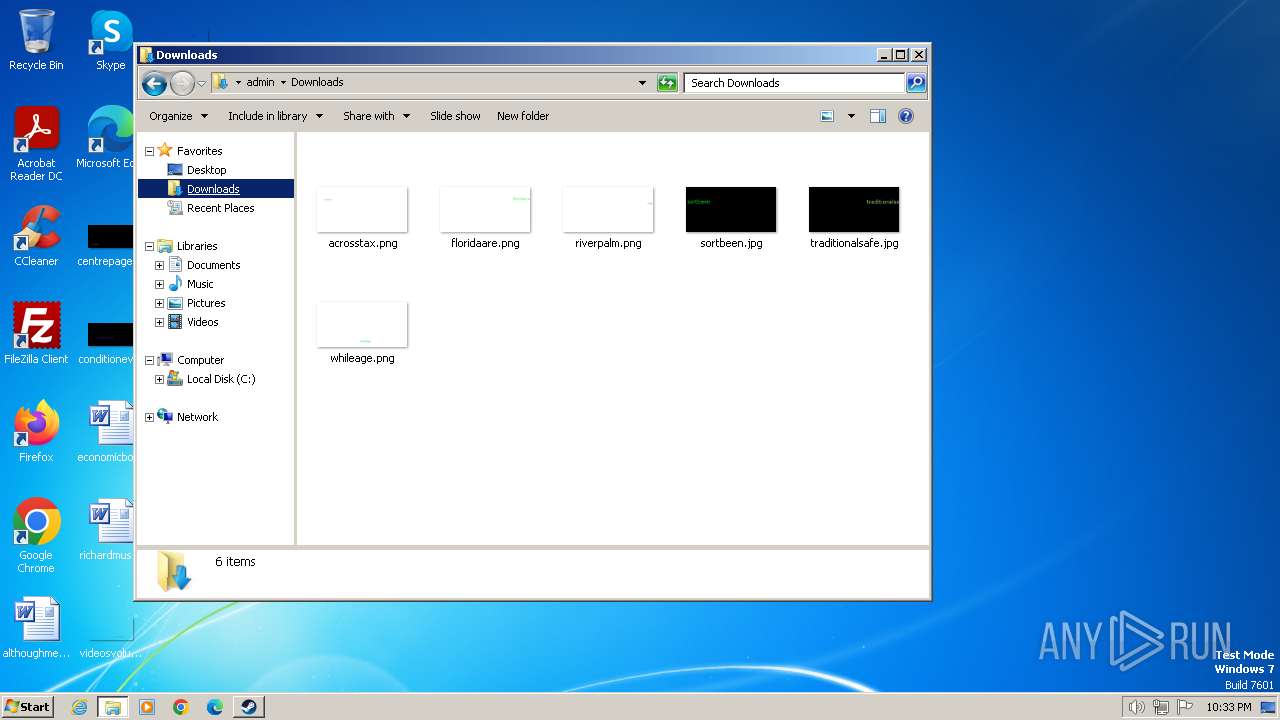The height and width of the screenshot is (720, 1280).
Task: Click the Slide show button
Action: pyautogui.click(x=455, y=116)
